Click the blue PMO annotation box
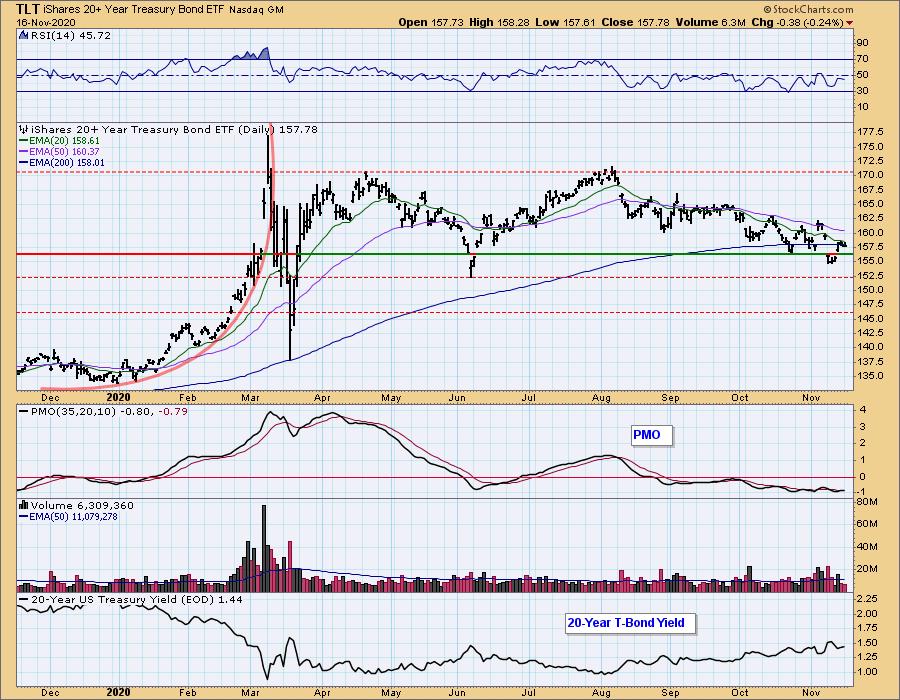 click(651, 435)
